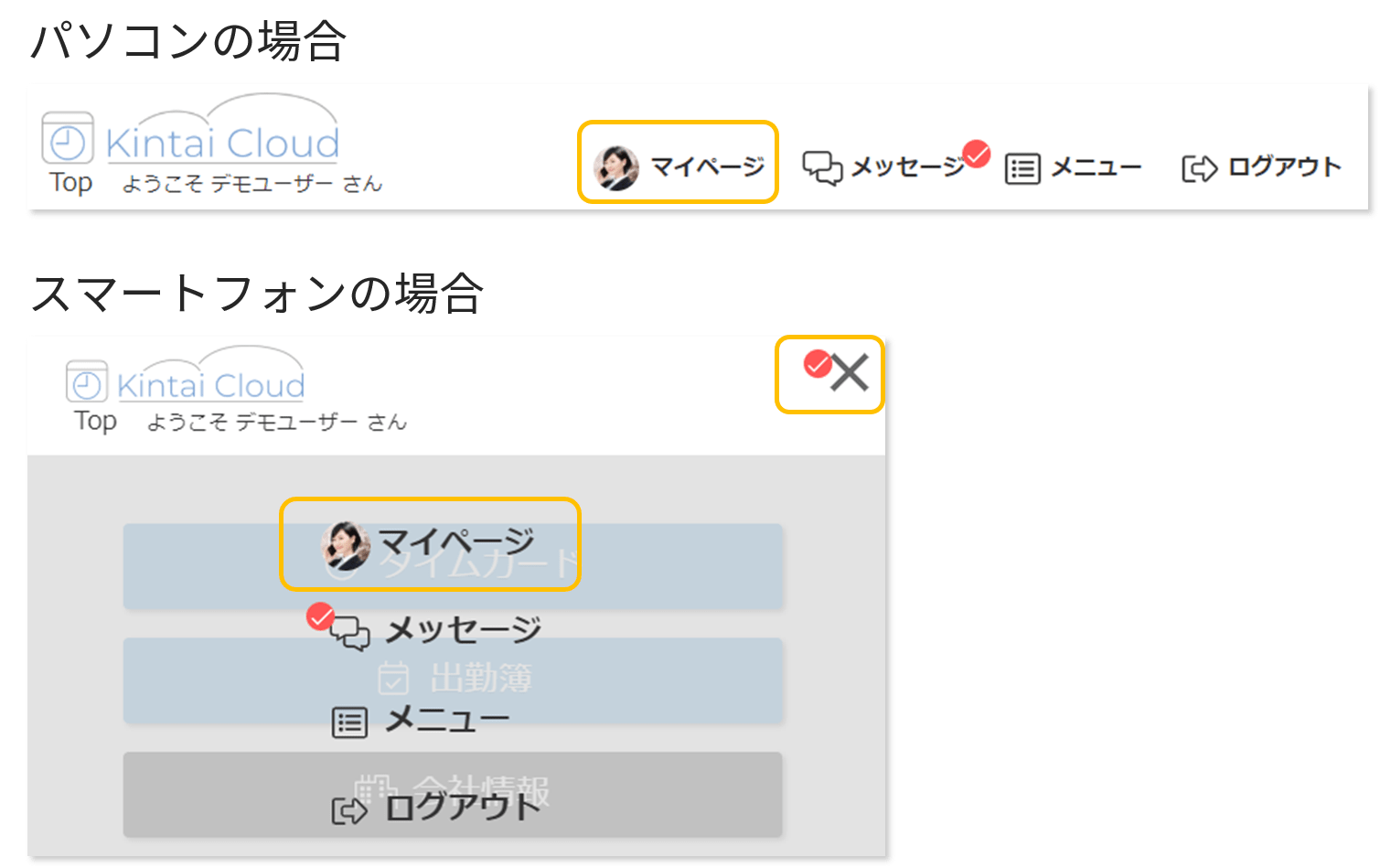Click the ログアウト exit icon in desktop header
Viewport: 1380px width, 868px height.
click(x=1199, y=169)
